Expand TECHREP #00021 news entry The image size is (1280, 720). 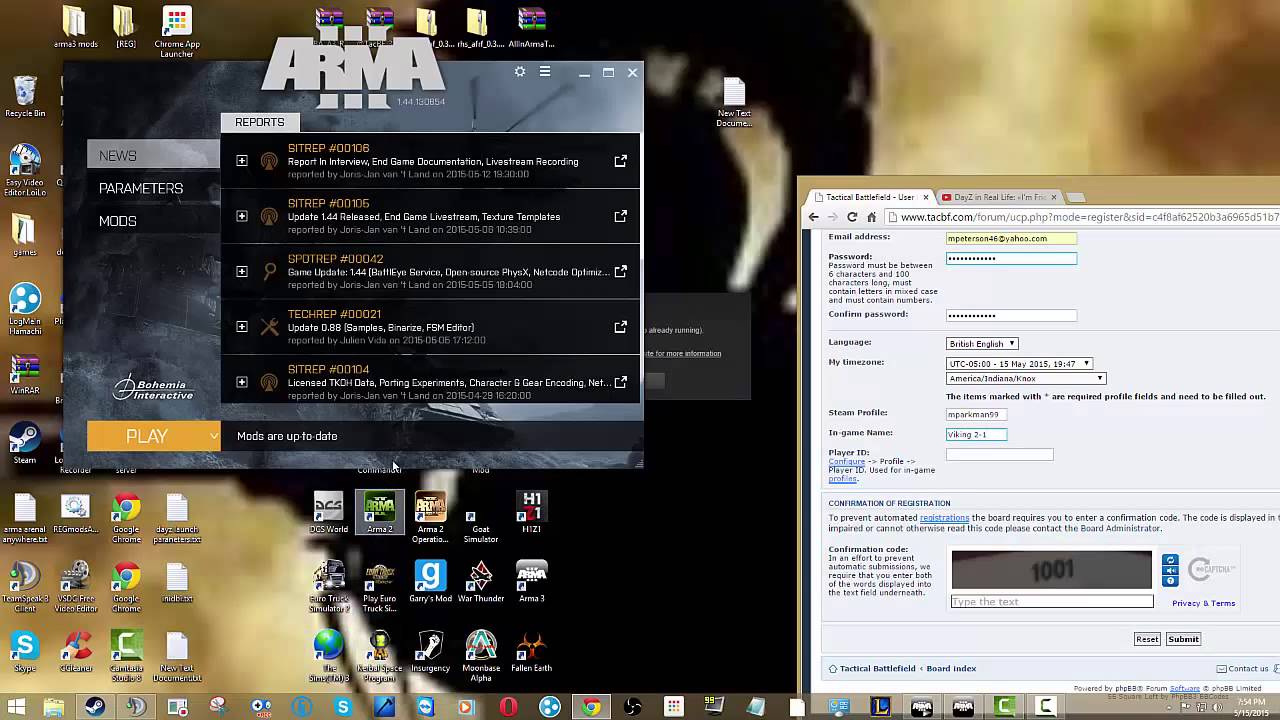[x=242, y=327]
